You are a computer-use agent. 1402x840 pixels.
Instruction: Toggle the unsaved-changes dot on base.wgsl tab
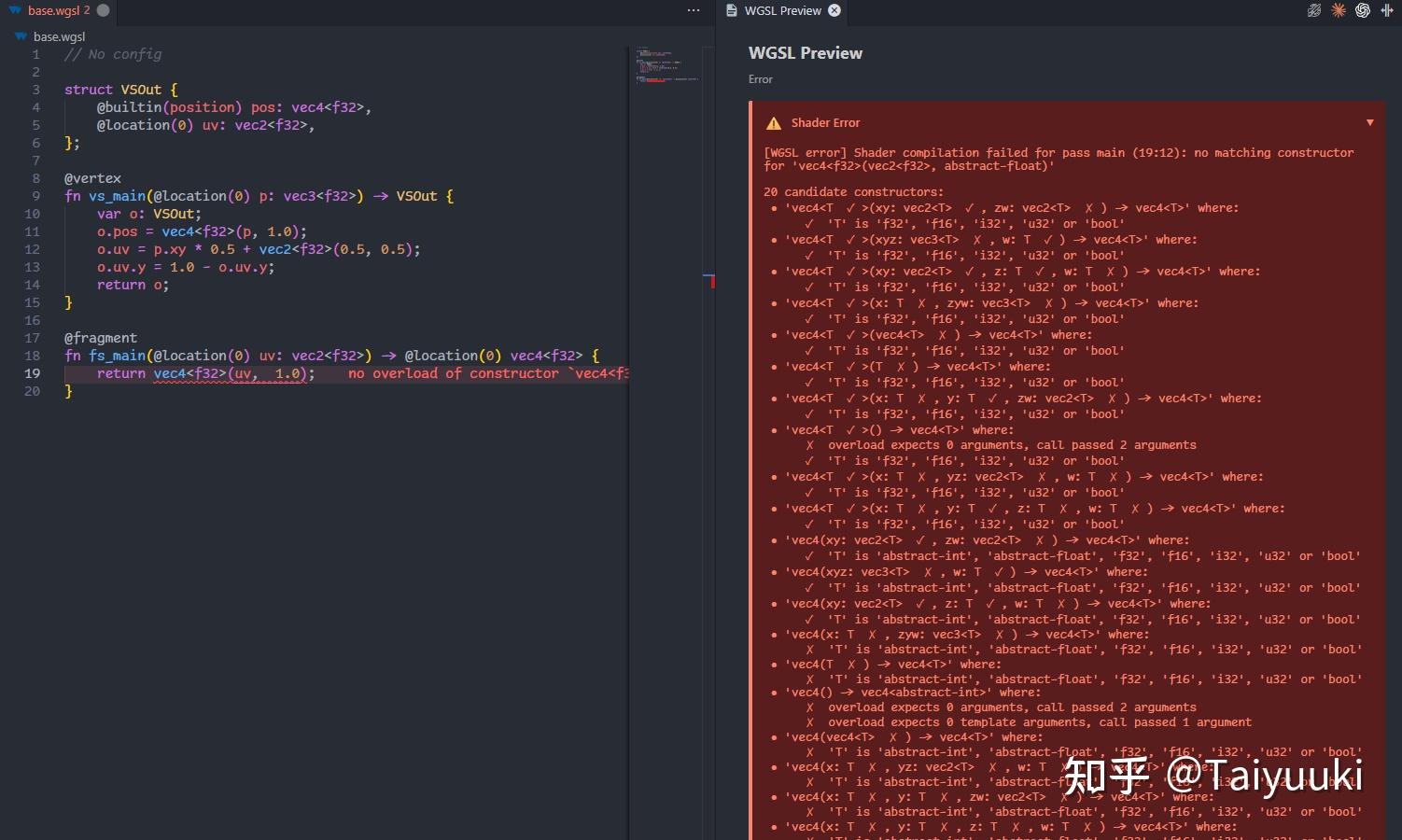point(103,11)
